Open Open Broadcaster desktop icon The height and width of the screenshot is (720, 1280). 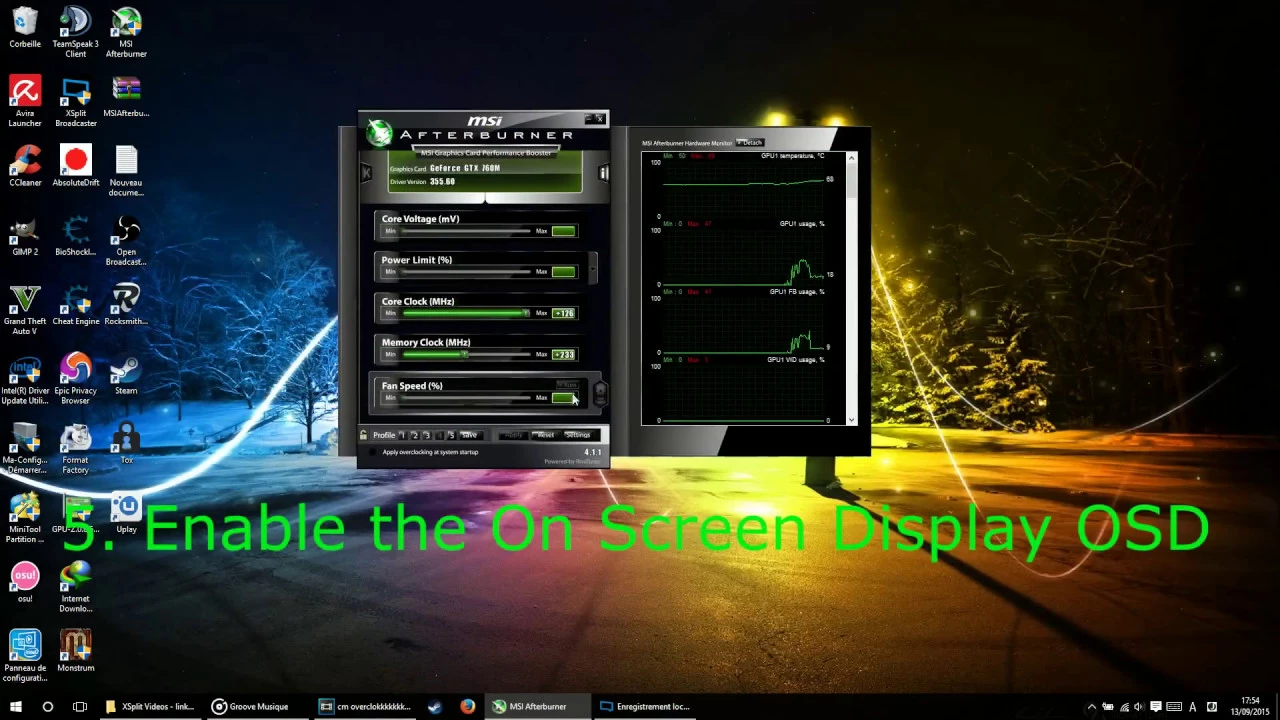point(126,241)
